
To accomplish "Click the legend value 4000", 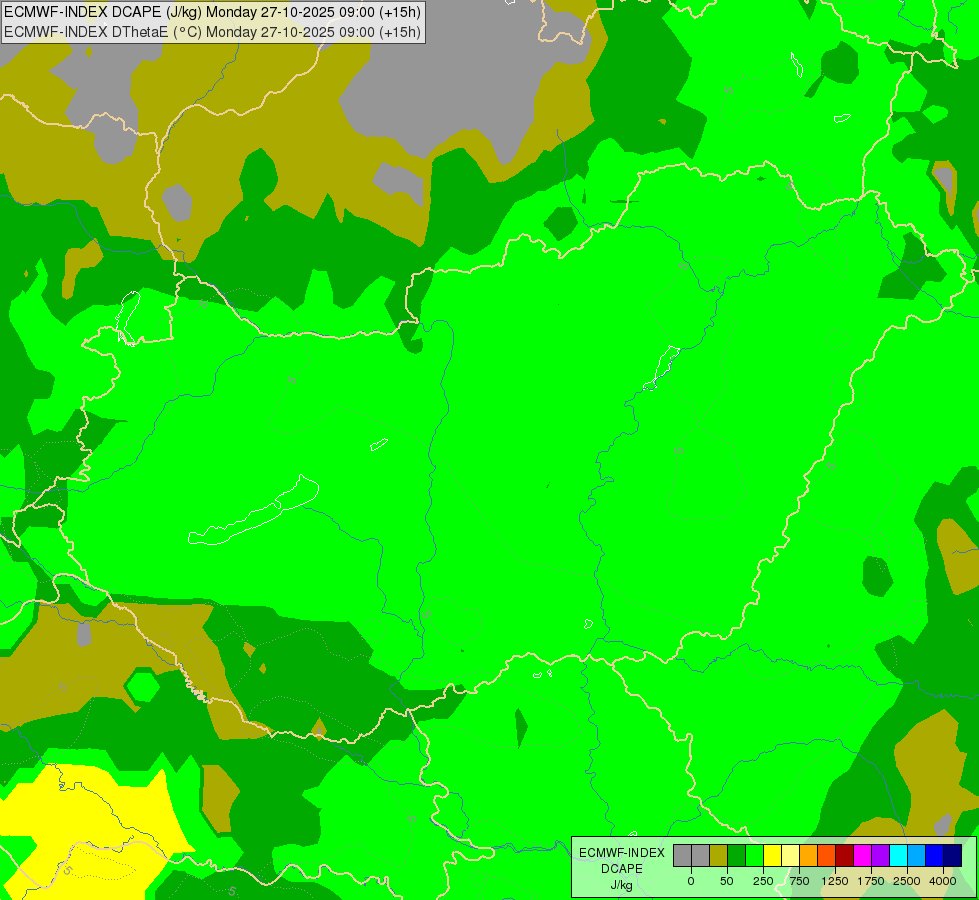I will click(943, 881).
